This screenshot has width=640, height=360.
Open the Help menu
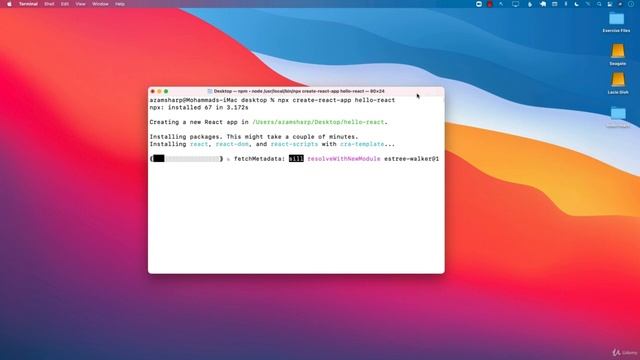click(x=120, y=4)
